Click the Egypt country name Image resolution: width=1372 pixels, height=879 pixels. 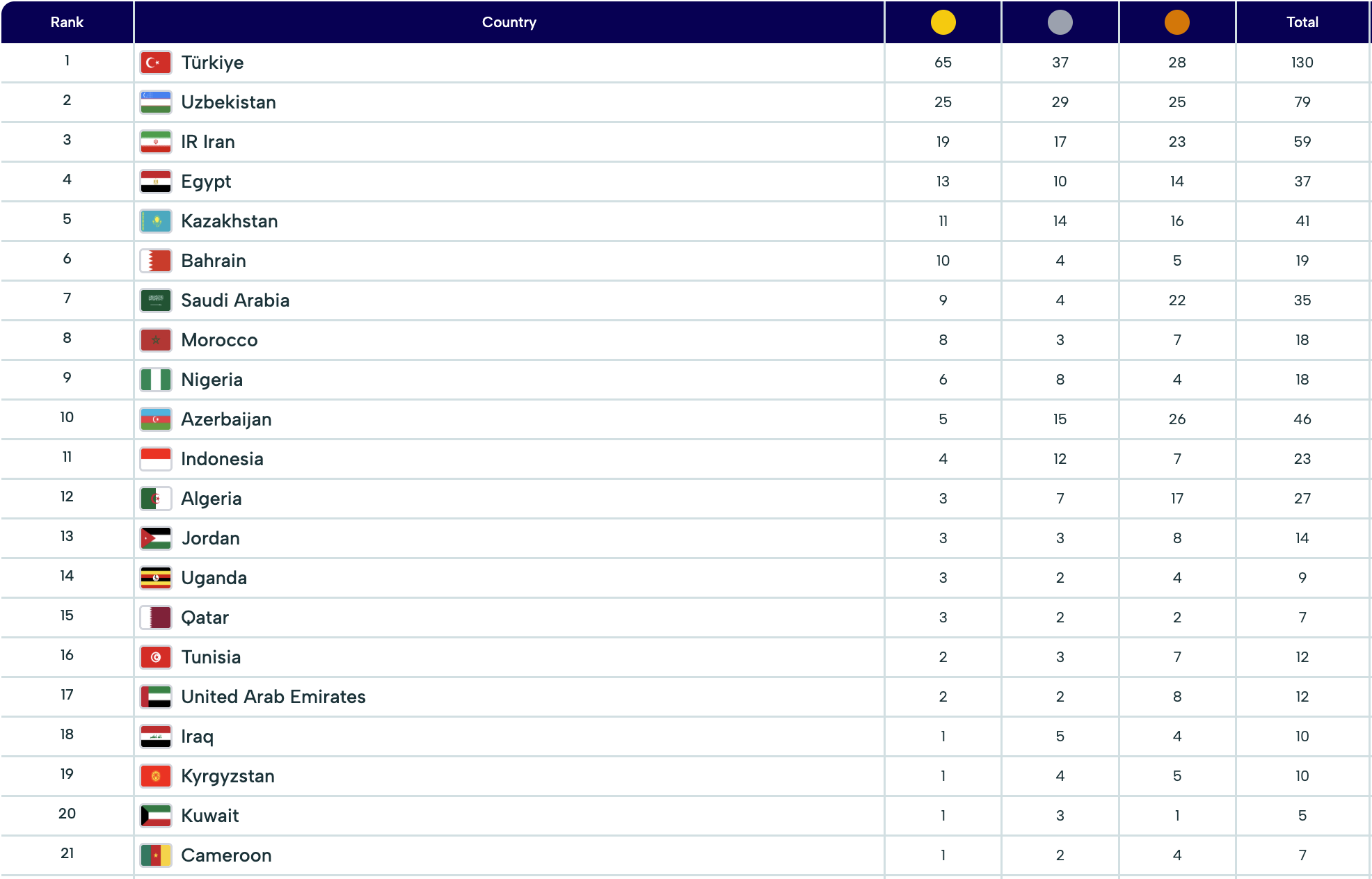[x=206, y=182]
